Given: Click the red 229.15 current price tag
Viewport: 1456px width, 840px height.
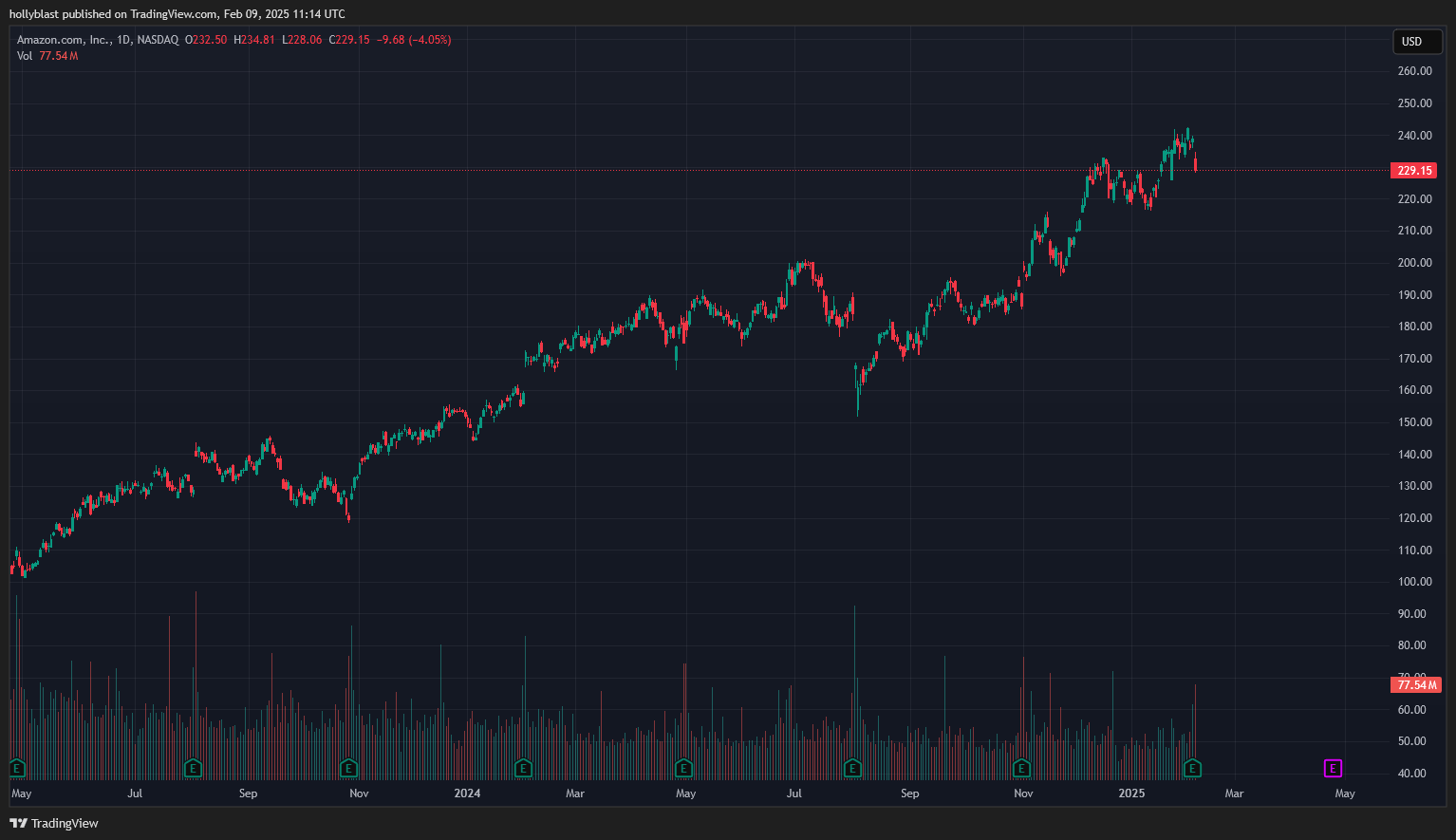Looking at the screenshot, I should [1414, 171].
